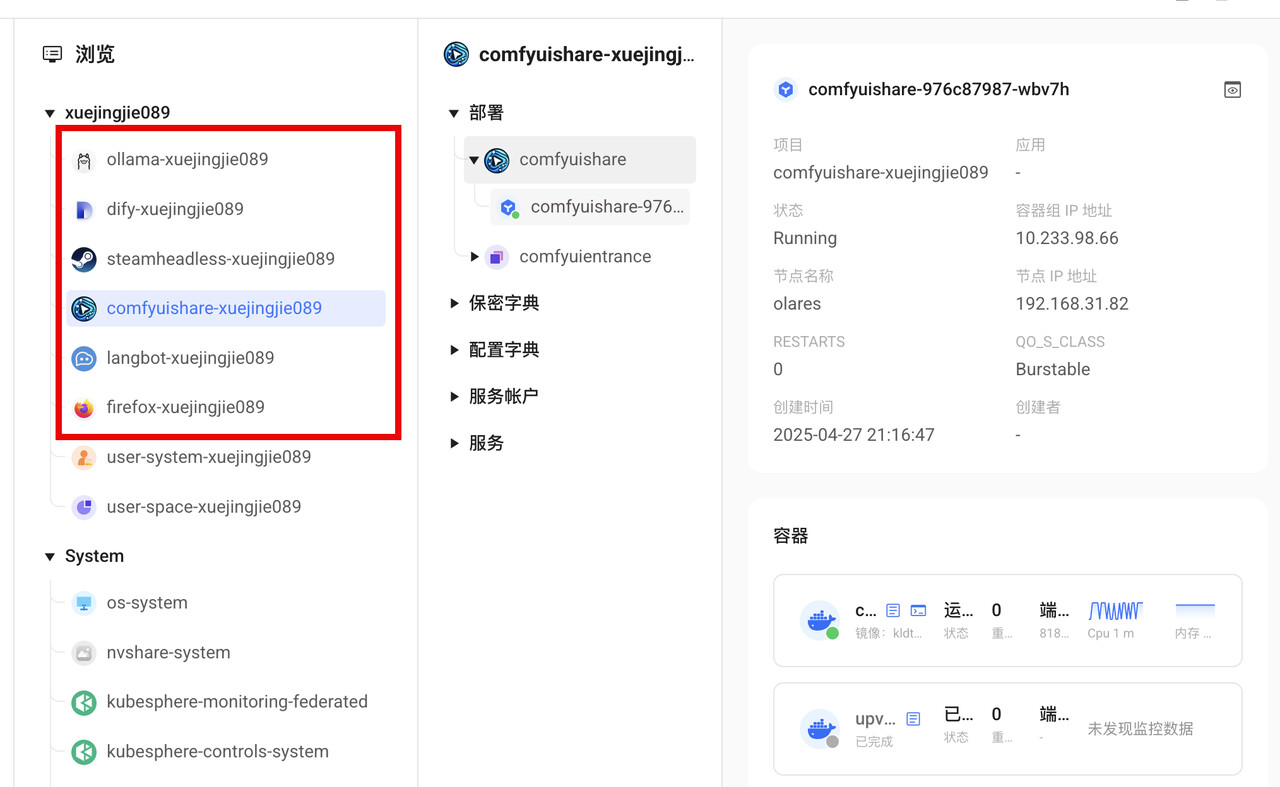Viewport: 1280px width, 787px height.
Task: Collapse the System tree group
Action: (50, 557)
